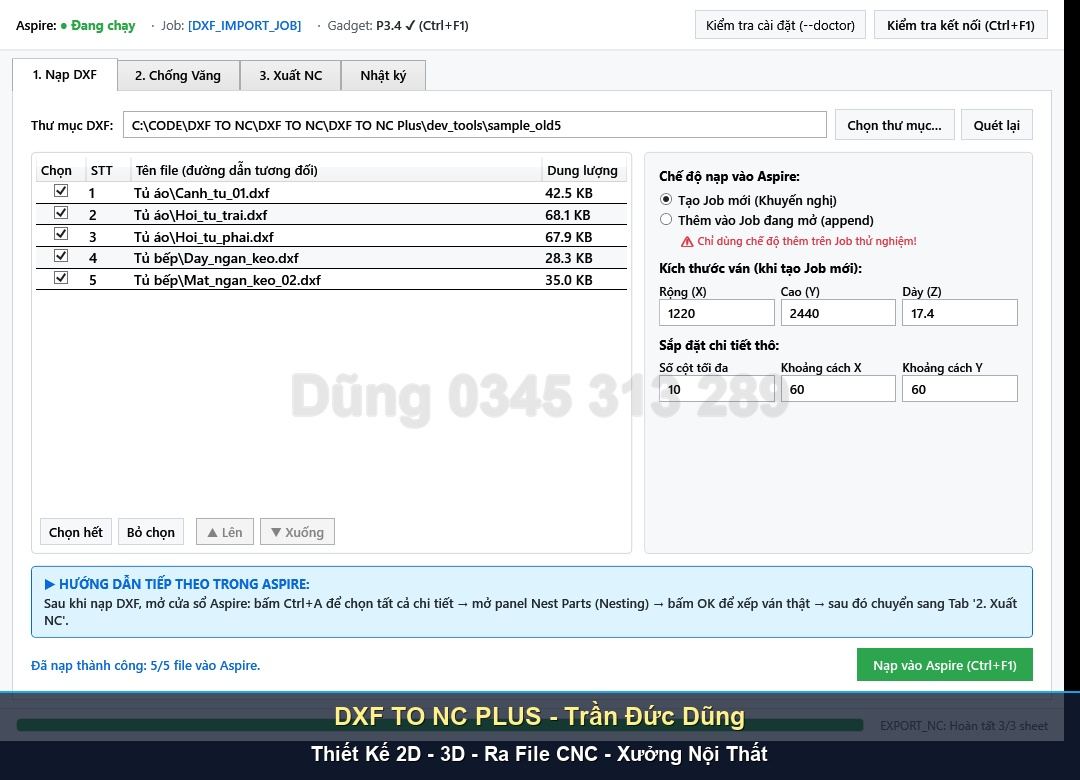The height and width of the screenshot is (780, 1080).
Task: Select file name 'Tủ bếp\Day_ngan_keo.dxf'
Action: click(x=216, y=258)
